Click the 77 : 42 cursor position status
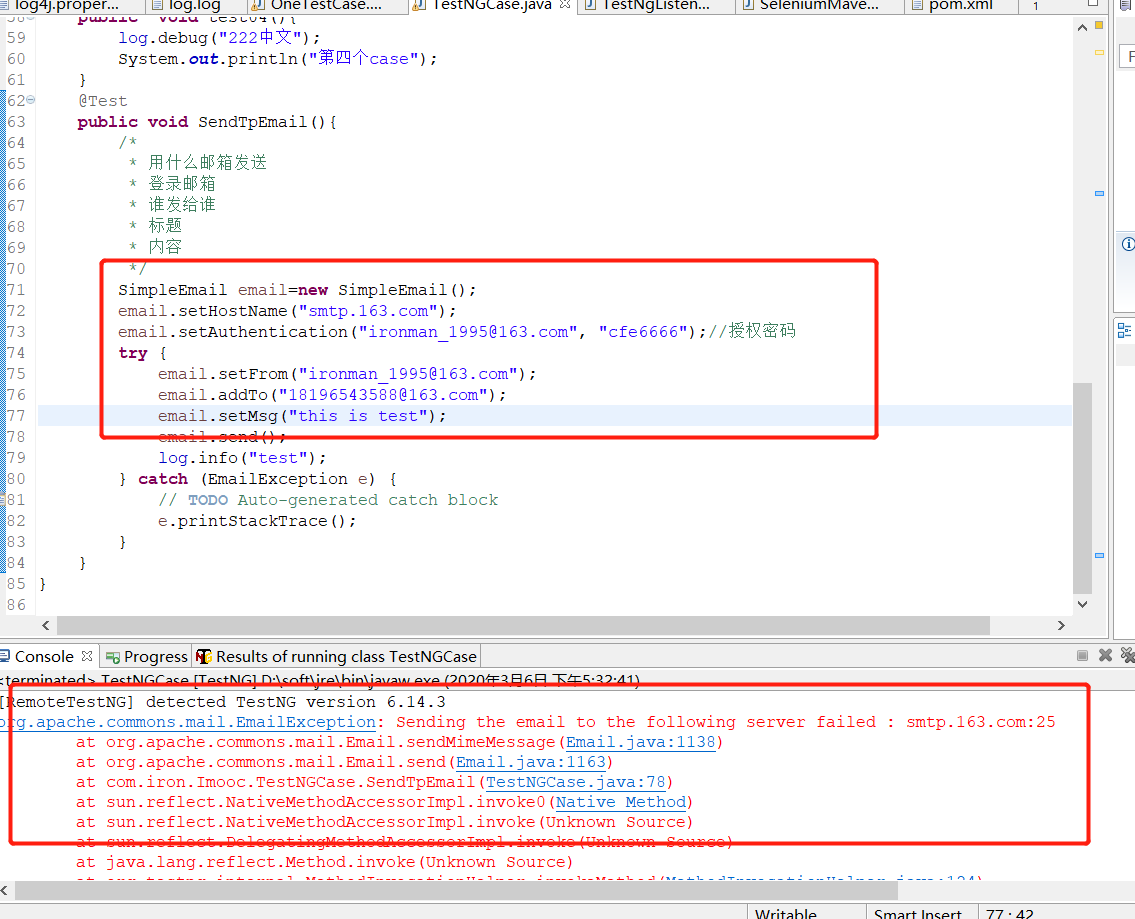The width and height of the screenshot is (1135, 919). point(1009,913)
